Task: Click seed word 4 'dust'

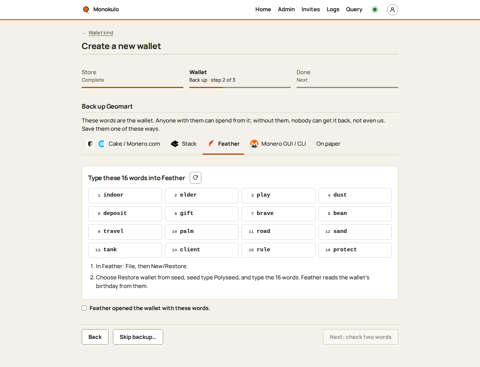Action: (355, 195)
